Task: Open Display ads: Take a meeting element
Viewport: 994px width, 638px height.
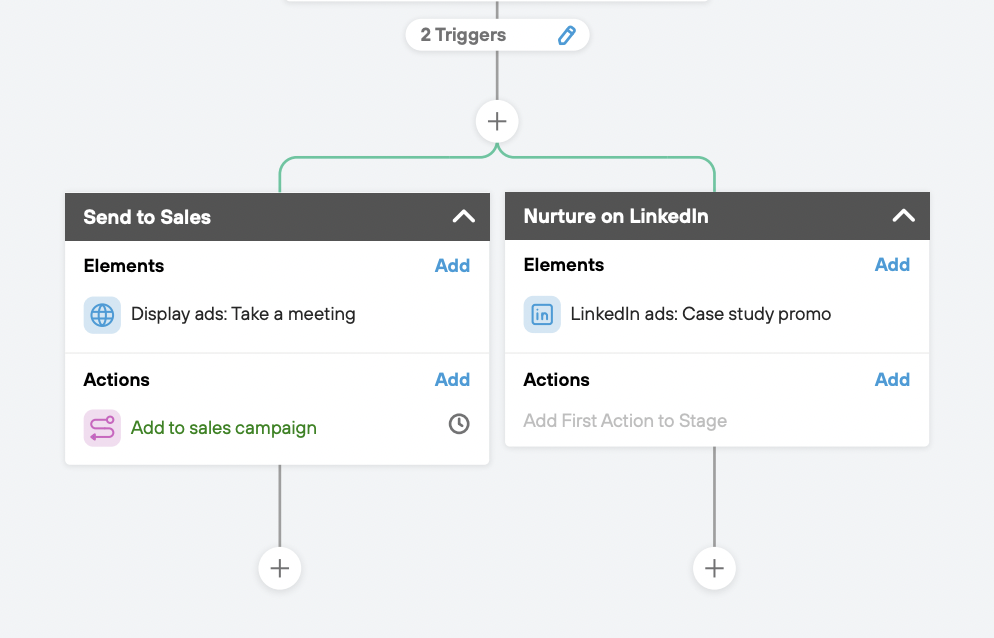Action: [x=243, y=314]
